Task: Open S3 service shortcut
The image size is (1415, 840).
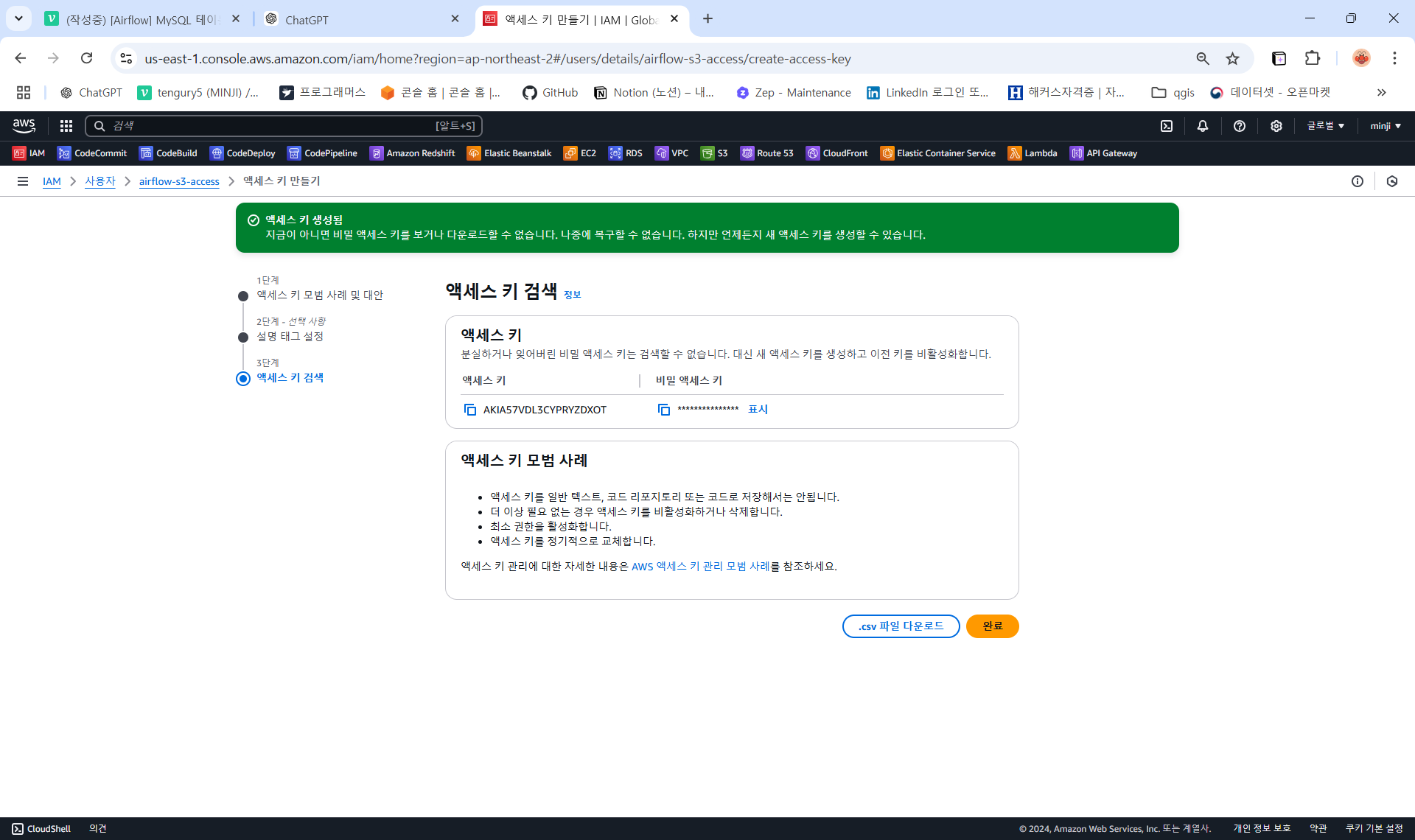Action: pos(714,153)
